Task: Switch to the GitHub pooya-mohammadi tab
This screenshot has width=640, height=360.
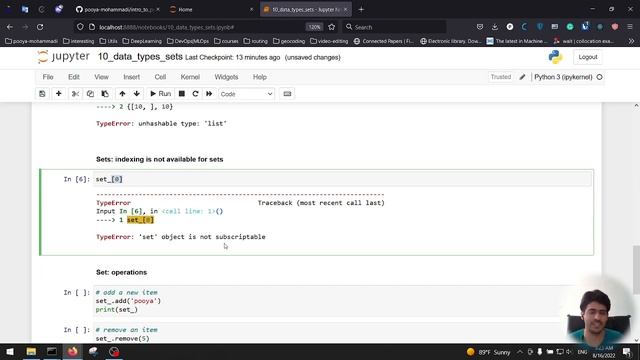Action: pyautogui.click(x=118, y=9)
